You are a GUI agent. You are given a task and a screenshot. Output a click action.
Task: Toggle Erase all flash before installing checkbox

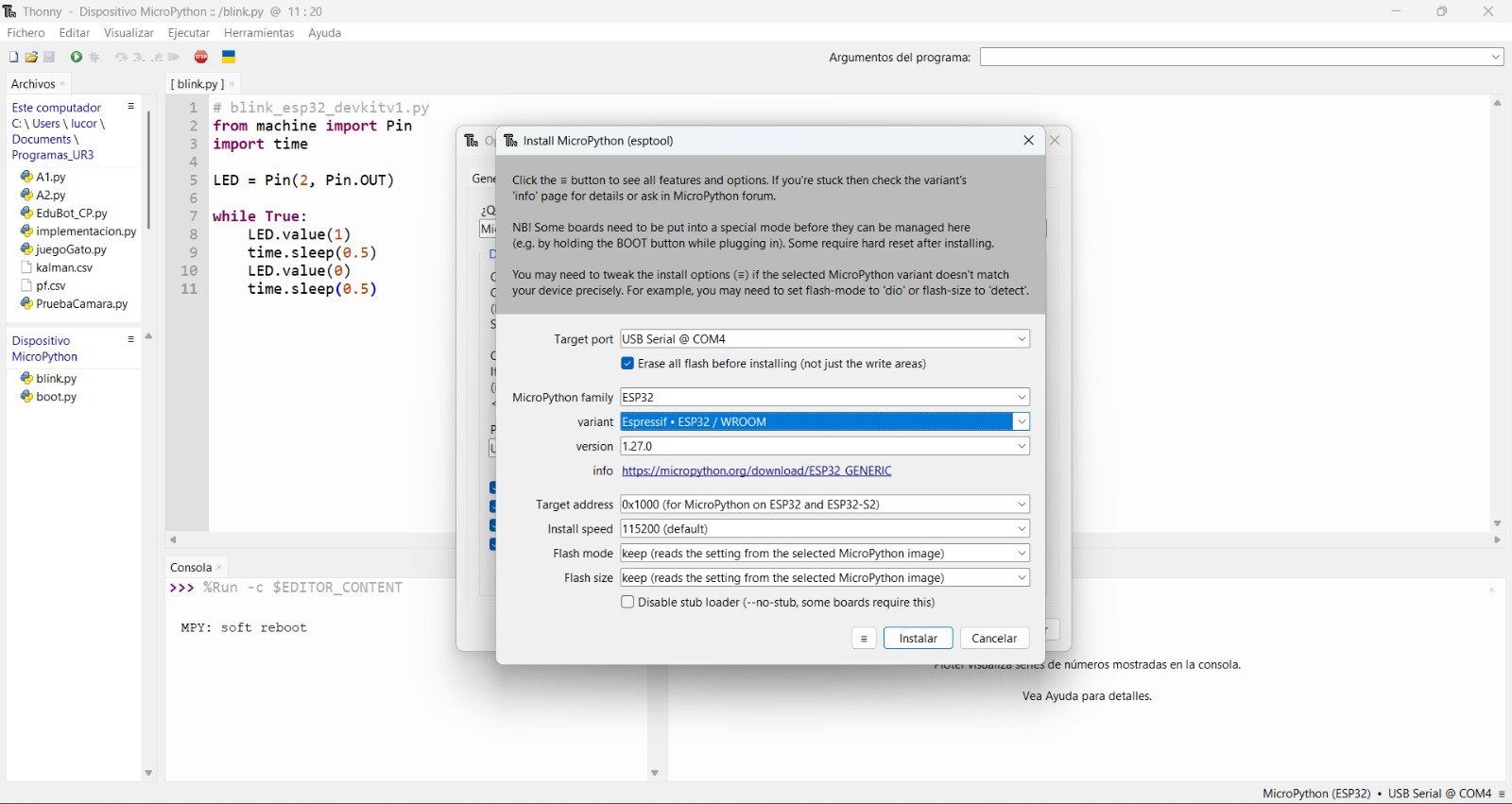tap(627, 364)
